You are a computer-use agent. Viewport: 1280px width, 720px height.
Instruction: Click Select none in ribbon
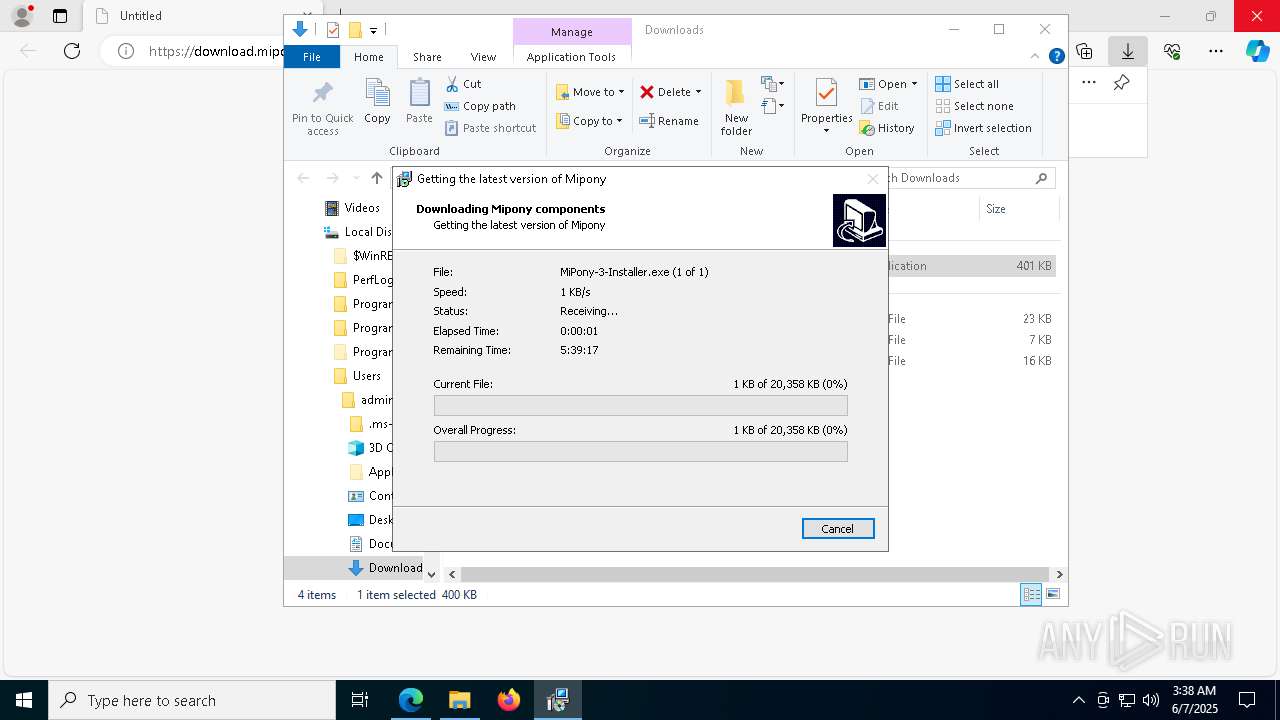pyautogui.click(x=974, y=106)
